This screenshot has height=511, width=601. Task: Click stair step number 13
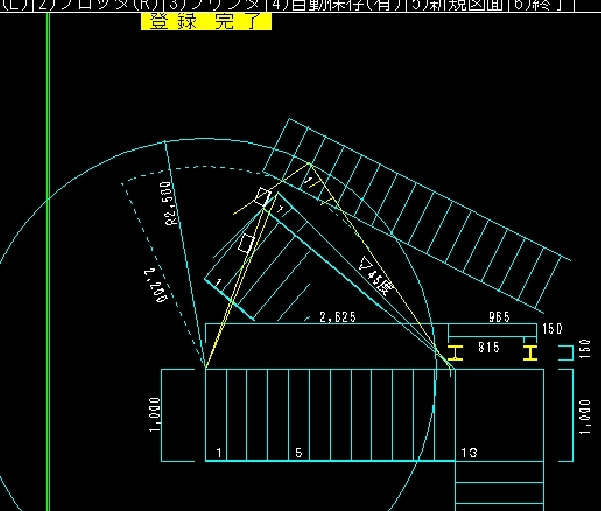(469, 453)
